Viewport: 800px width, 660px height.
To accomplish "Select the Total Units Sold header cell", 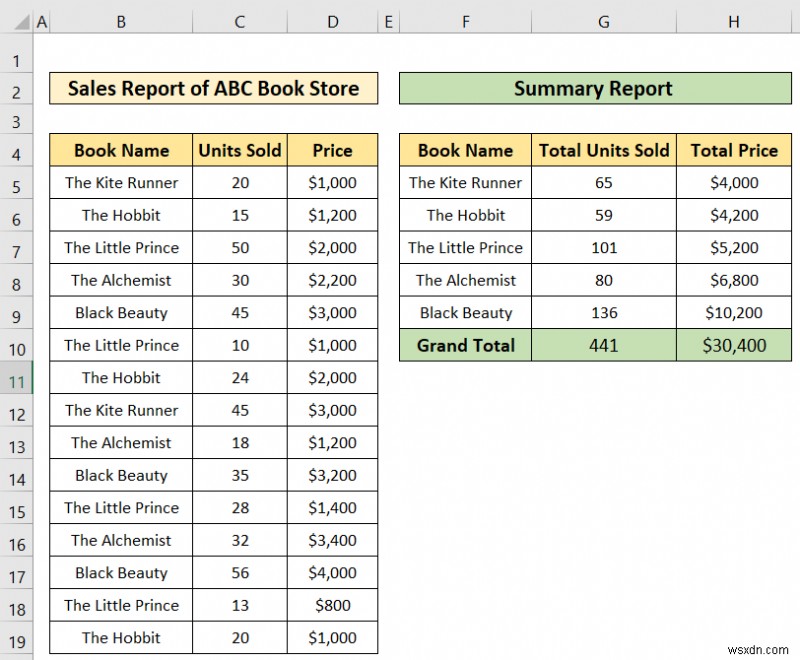I will (603, 150).
